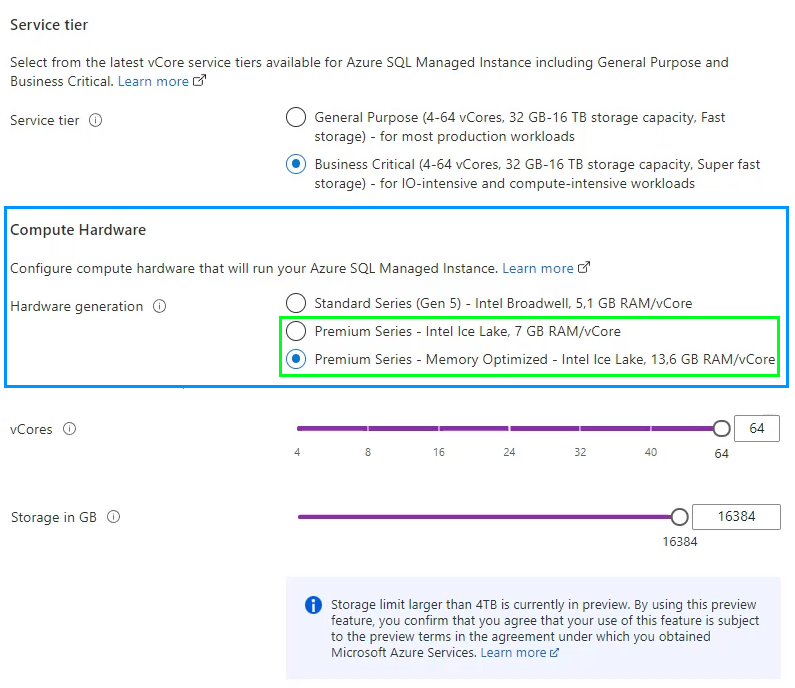Click the info icon next to Hardware generation
Screen dimensions: 795x688
point(159,307)
